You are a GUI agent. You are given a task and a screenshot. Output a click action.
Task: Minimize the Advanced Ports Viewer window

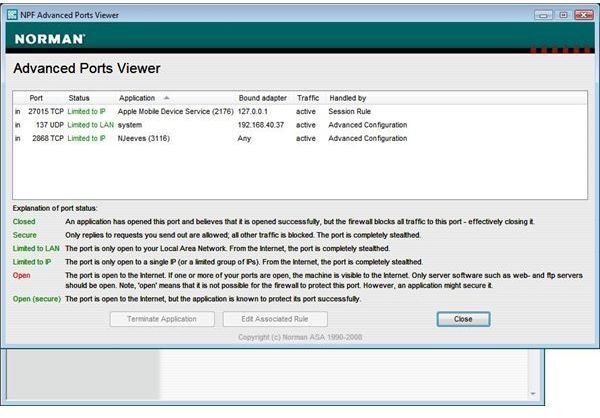543,15
